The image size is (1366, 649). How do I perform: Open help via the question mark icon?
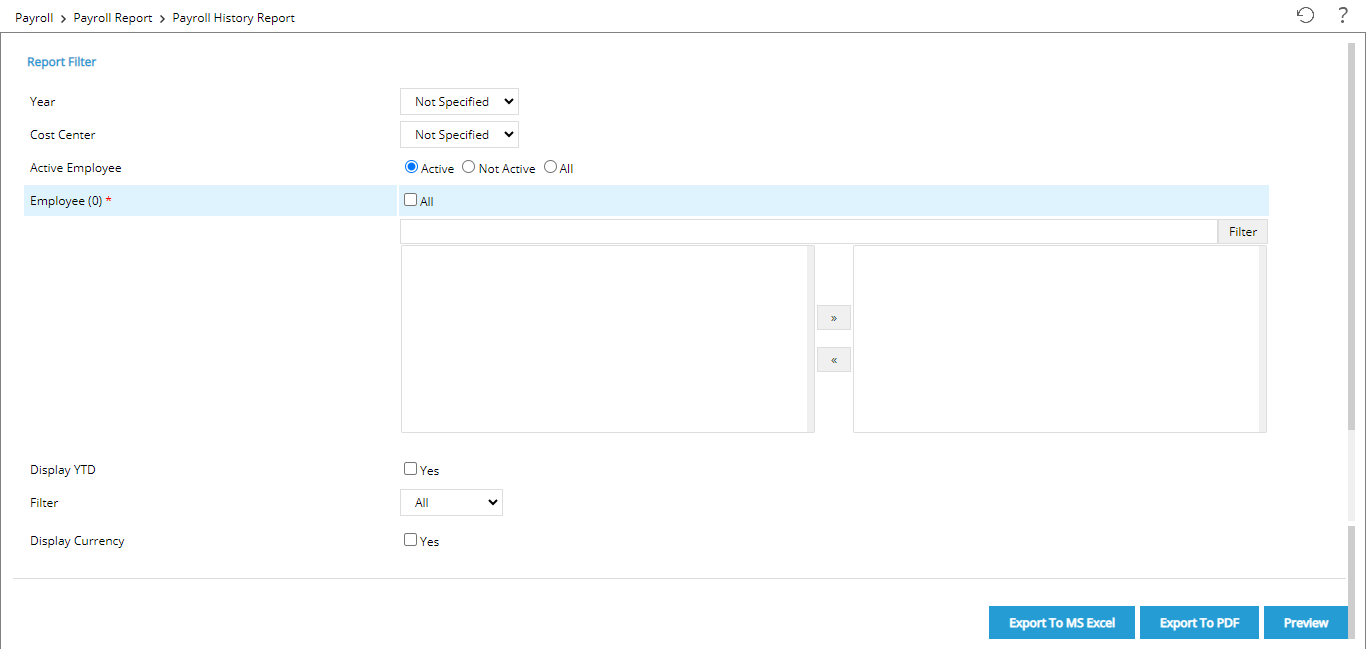point(1343,15)
